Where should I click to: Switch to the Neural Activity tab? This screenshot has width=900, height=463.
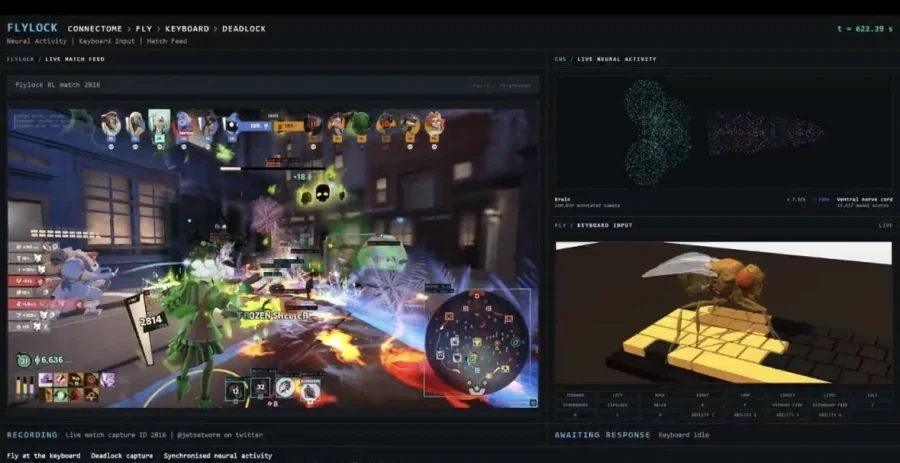tap(37, 41)
